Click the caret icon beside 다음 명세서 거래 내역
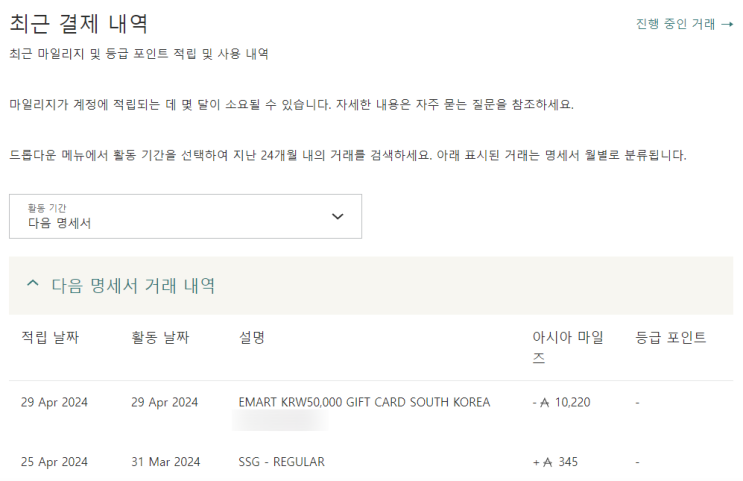The width and height of the screenshot is (743, 481). pyautogui.click(x=33, y=285)
